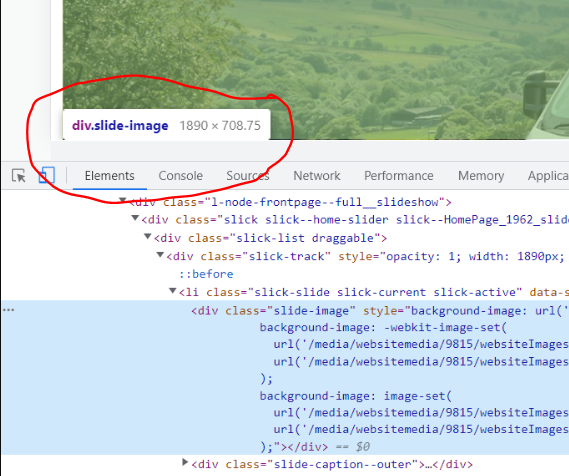Collapse the slick-track div node
The width and height of the screenshot is (569, 476).
tap(160, 255)
